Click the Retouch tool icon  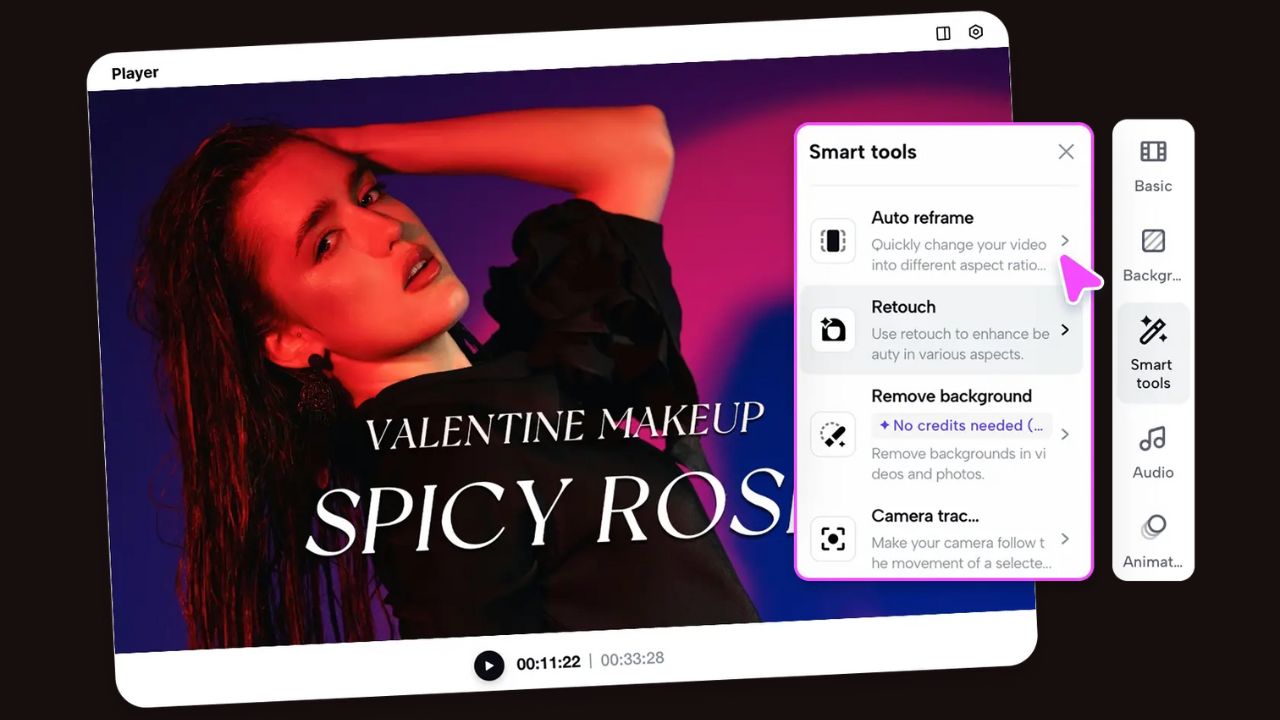(832, 330)
